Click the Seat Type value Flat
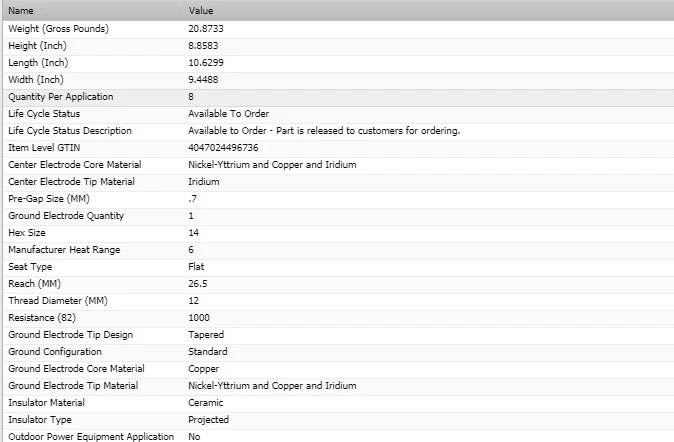 click(196, 267)
